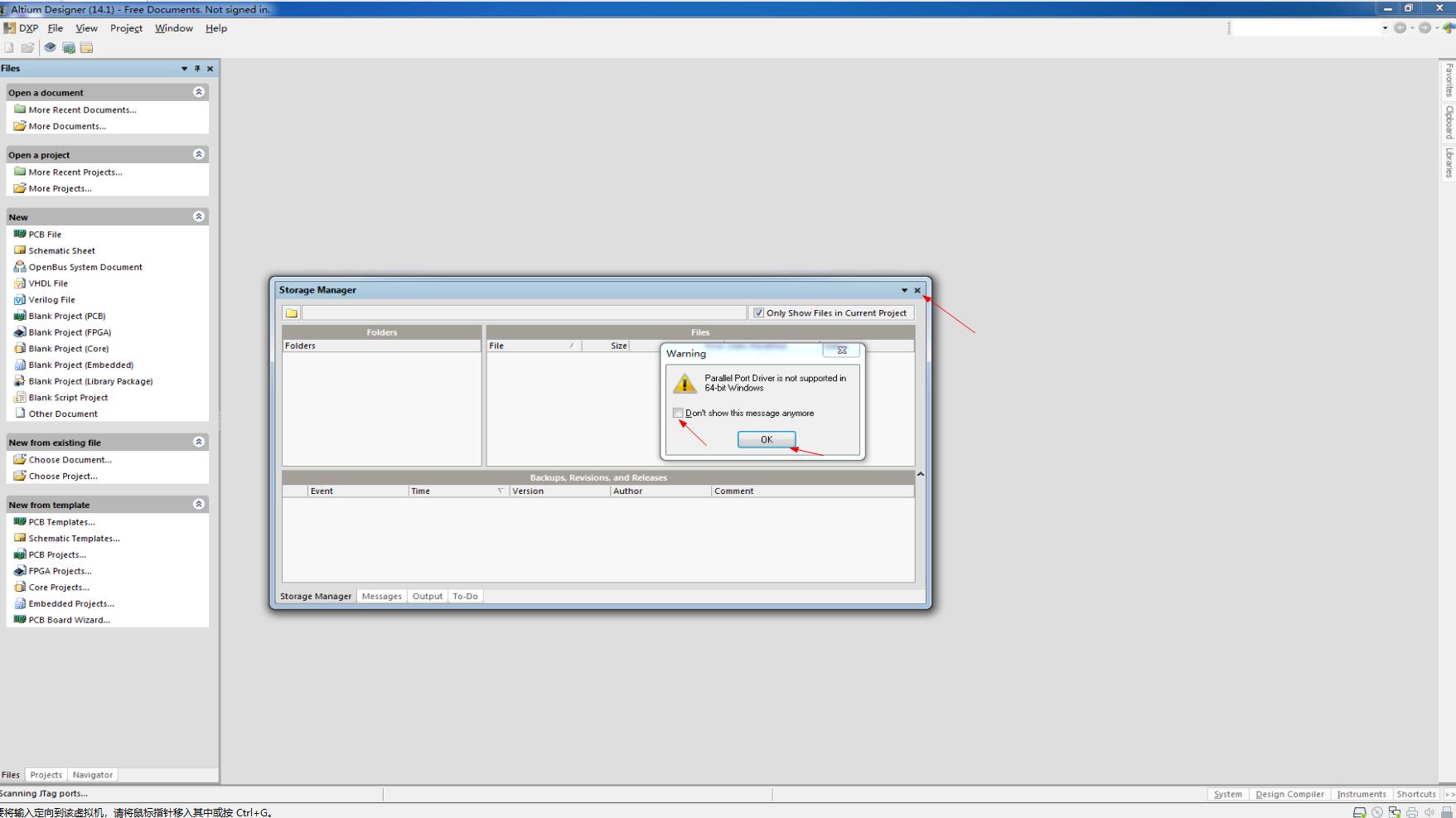Collapse the New from template section
This screenshot has width=1456, height=818.
(198, 503)
